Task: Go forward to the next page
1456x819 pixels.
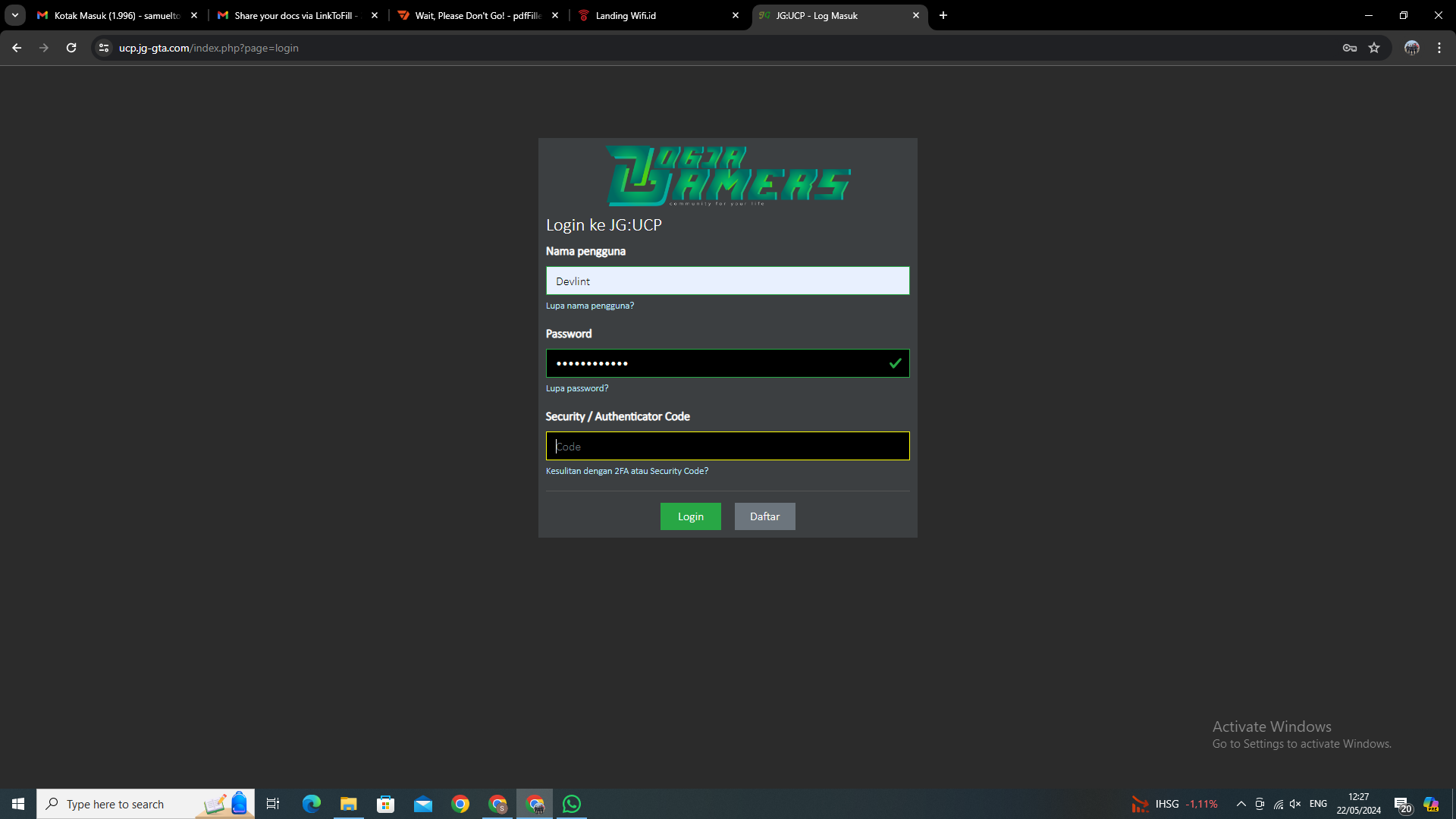Action: click(x=44, y=48)
